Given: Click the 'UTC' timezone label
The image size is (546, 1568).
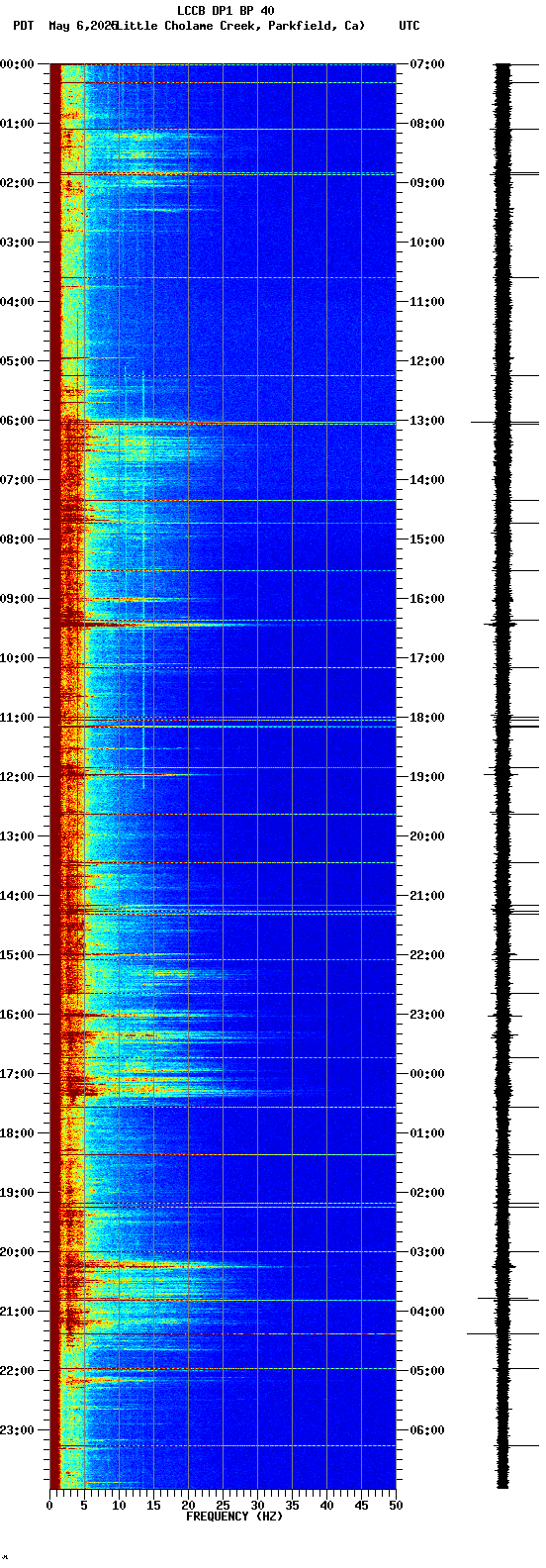Looking at the screenshot, I should pos(409,26).
